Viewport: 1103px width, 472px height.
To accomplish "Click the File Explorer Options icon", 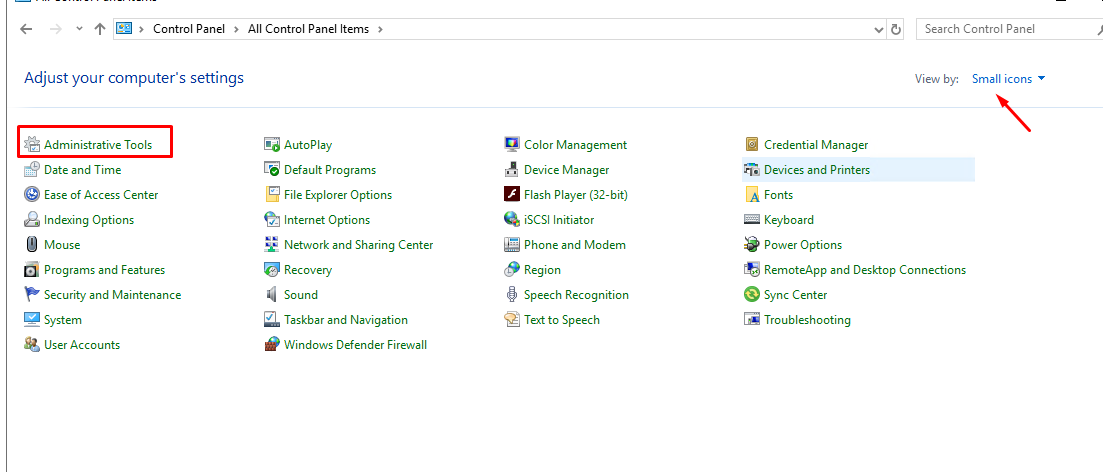I will (x=272, y=195).
